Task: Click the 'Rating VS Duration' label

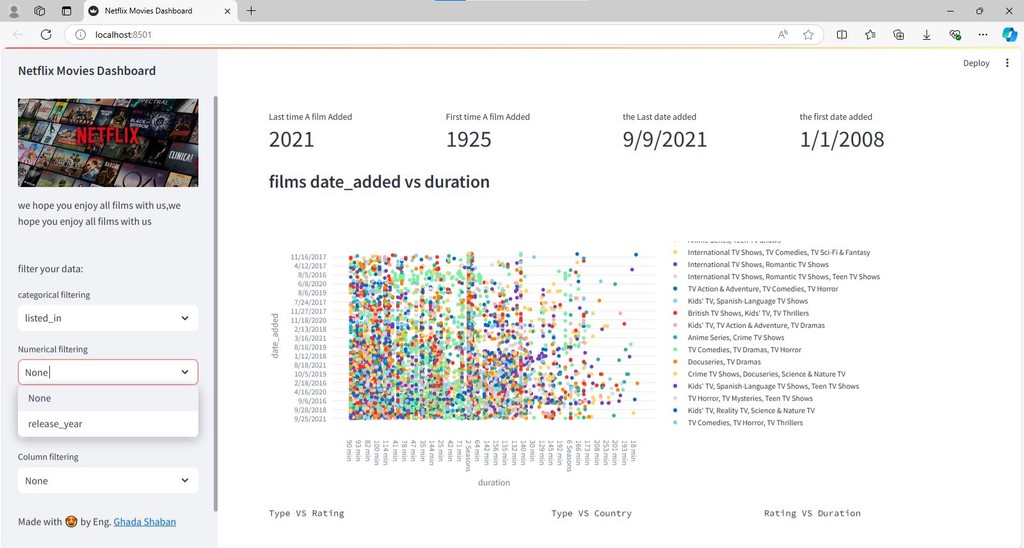Action: 812,513
